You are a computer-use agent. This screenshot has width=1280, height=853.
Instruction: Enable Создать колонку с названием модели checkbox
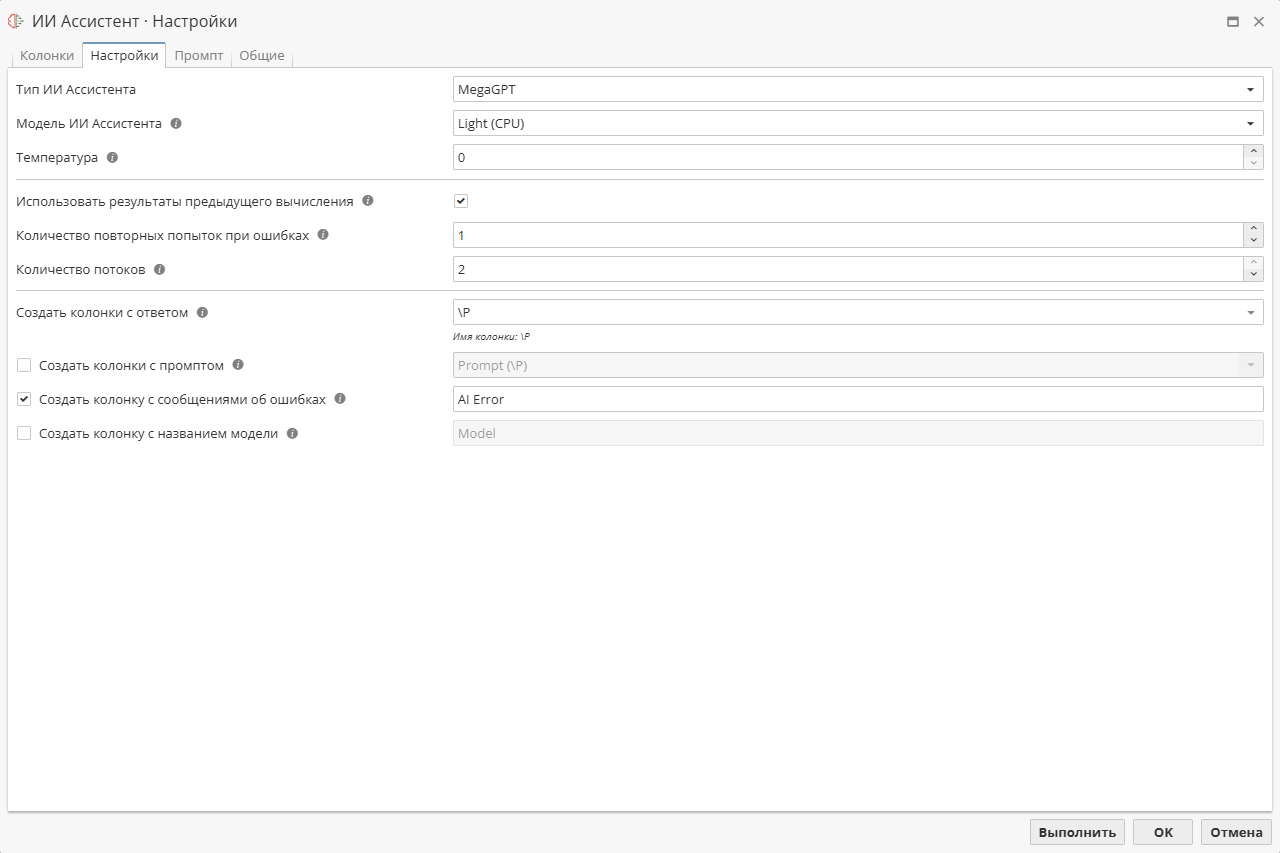24,433
